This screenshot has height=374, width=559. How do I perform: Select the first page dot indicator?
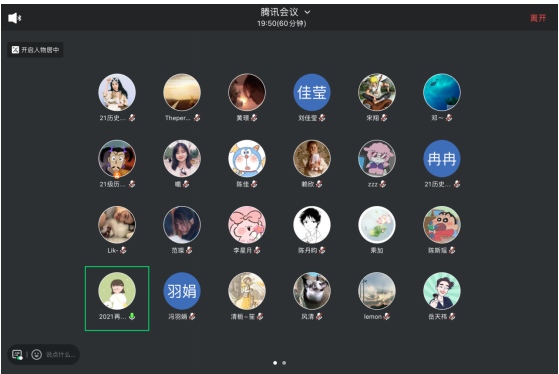coord(275,363)
